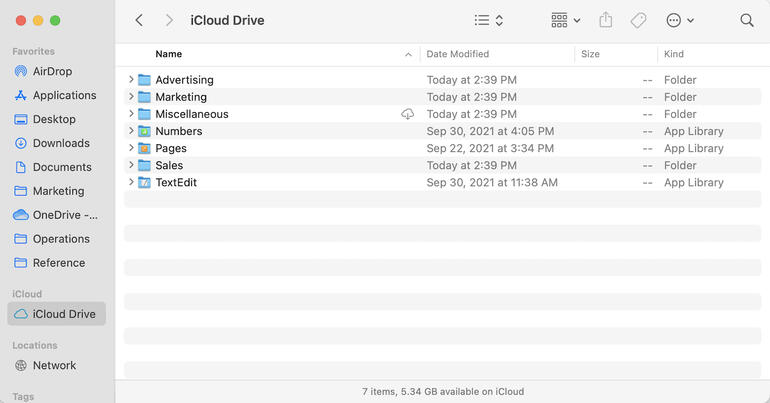Screen dimensions: 770x403
Task: Open Desktop in the sidebar
Action: tap(56, 119)
